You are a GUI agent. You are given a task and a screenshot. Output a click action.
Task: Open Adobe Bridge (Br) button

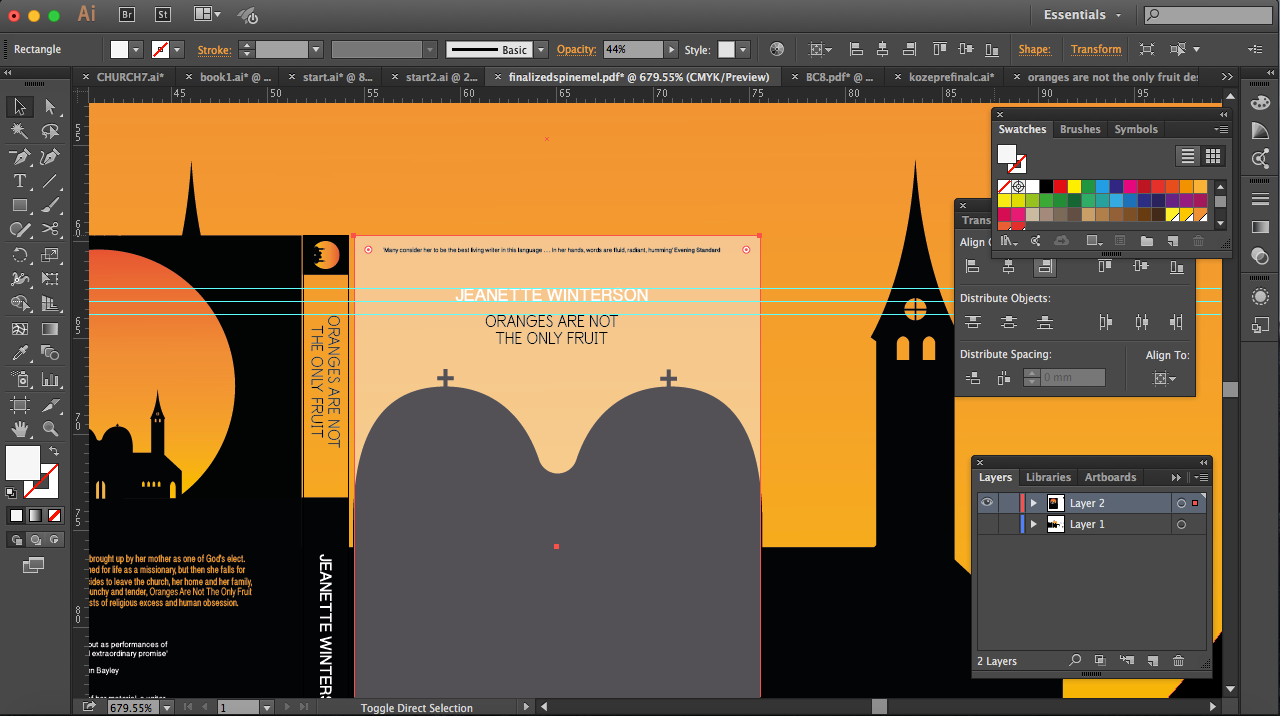[127, 15]
